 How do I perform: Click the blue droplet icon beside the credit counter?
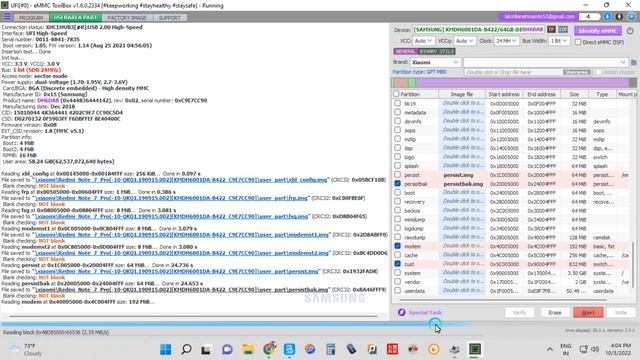[607, 17]
